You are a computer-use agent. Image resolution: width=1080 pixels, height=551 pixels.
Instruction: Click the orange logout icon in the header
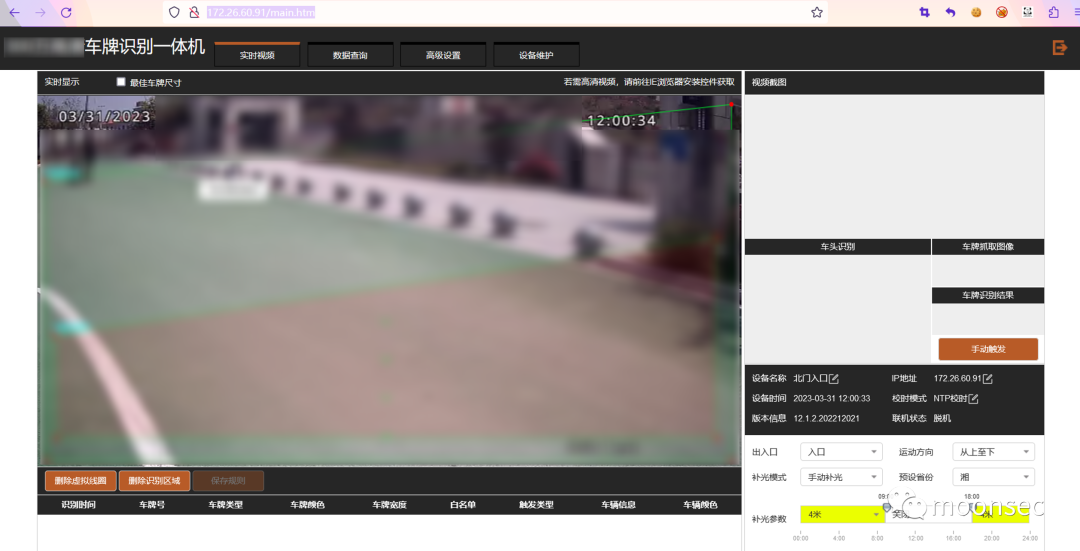coord(1059,48)
